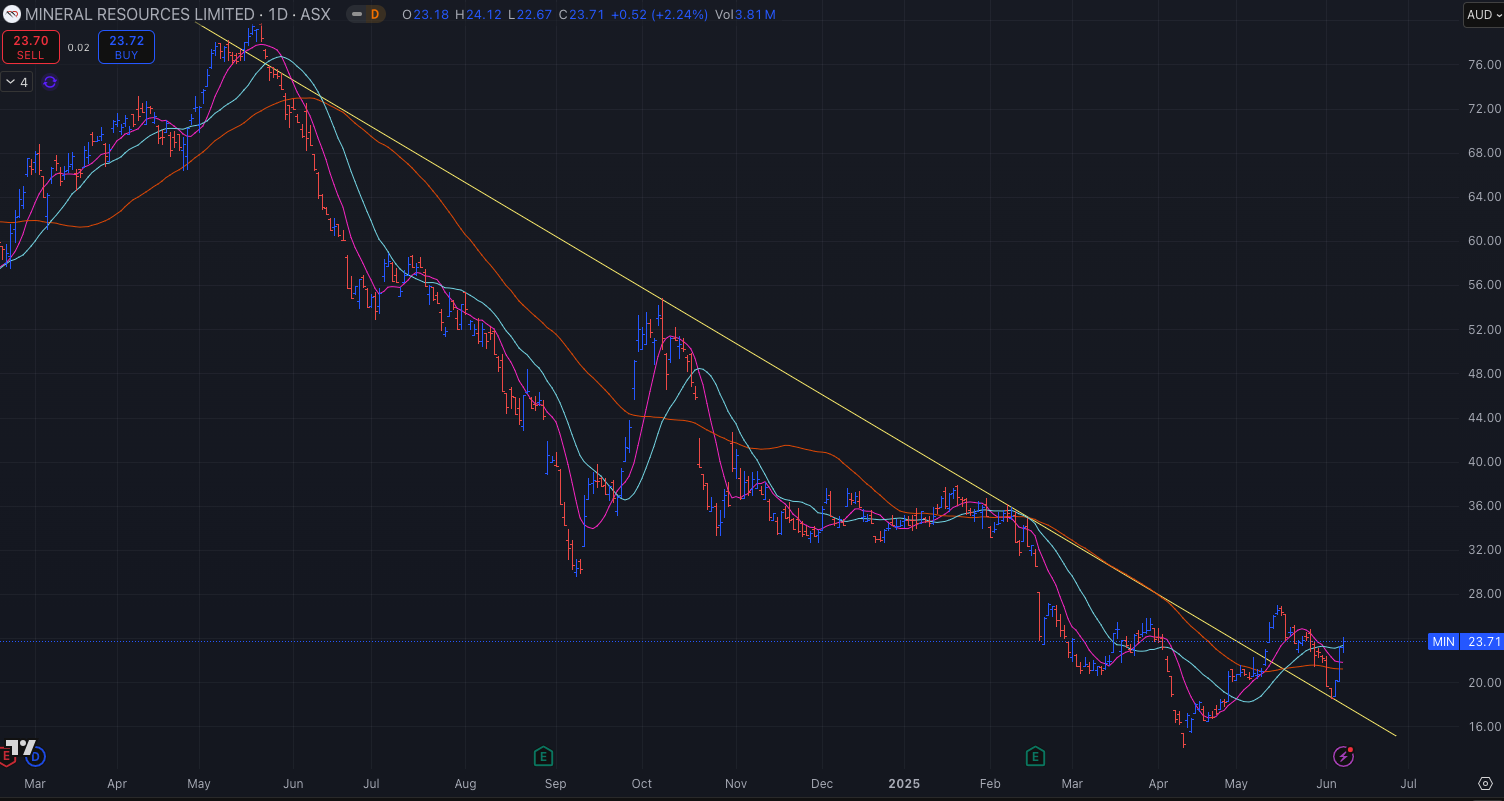Click the purple lightning upcoming event marker

click(x=1345, y=755)
